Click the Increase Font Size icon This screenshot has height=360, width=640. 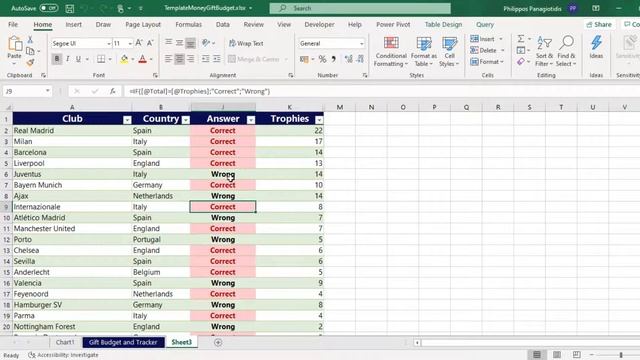pyautogui.click(x=139, y=43)
